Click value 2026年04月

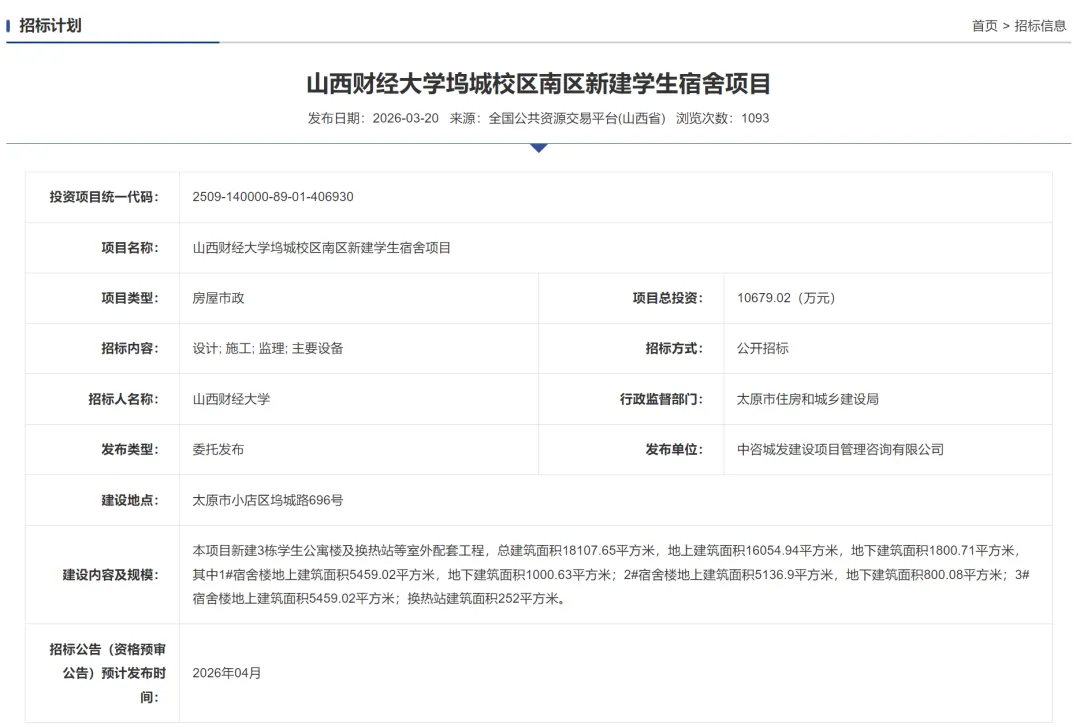[x=227, y=673]
